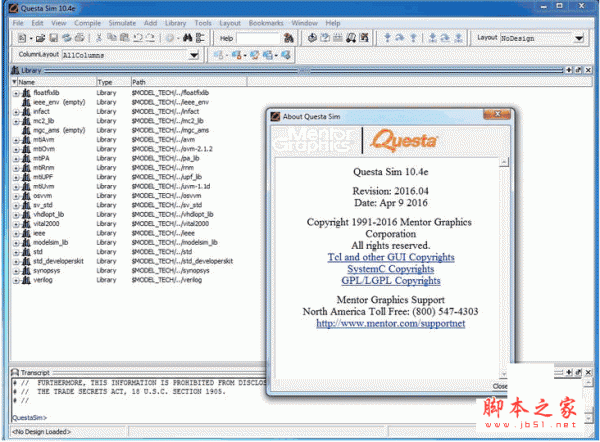Click the QuestaSim> transcript prompt
Viewport: 600px width, 442px height.
tap(29, 418)
